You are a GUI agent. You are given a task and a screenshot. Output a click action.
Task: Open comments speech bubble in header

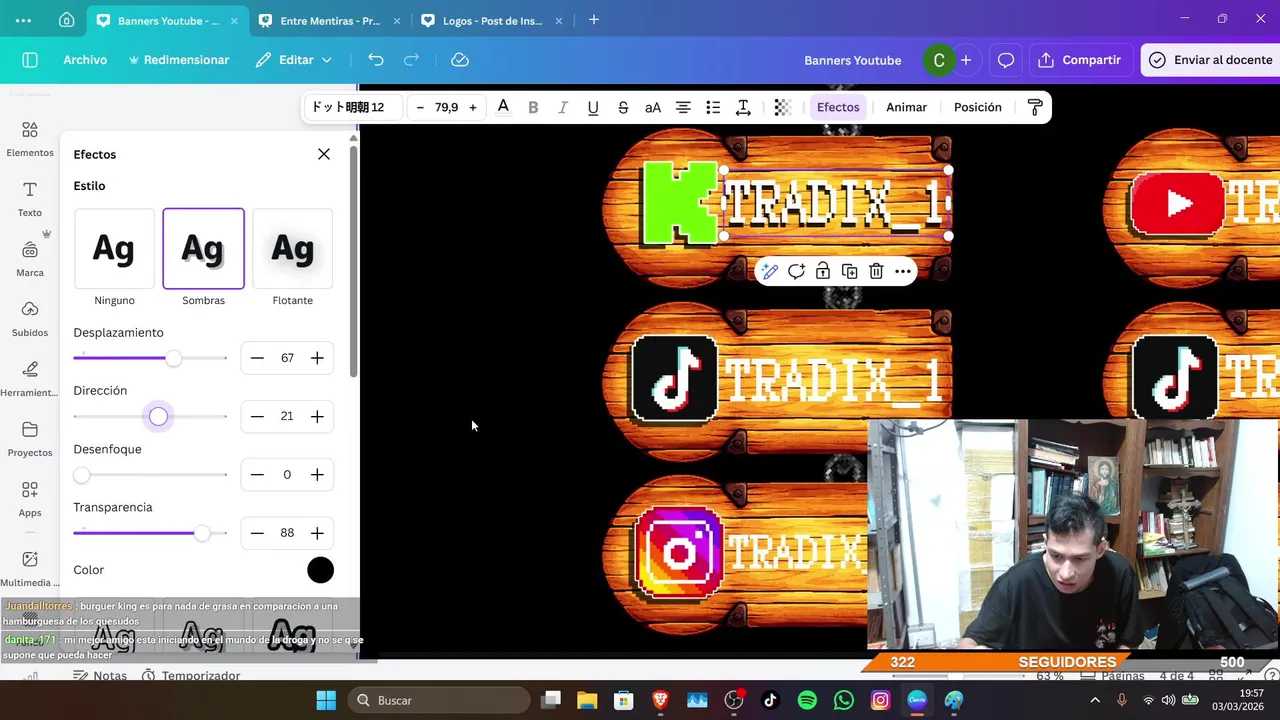[x=1006, y=60]
